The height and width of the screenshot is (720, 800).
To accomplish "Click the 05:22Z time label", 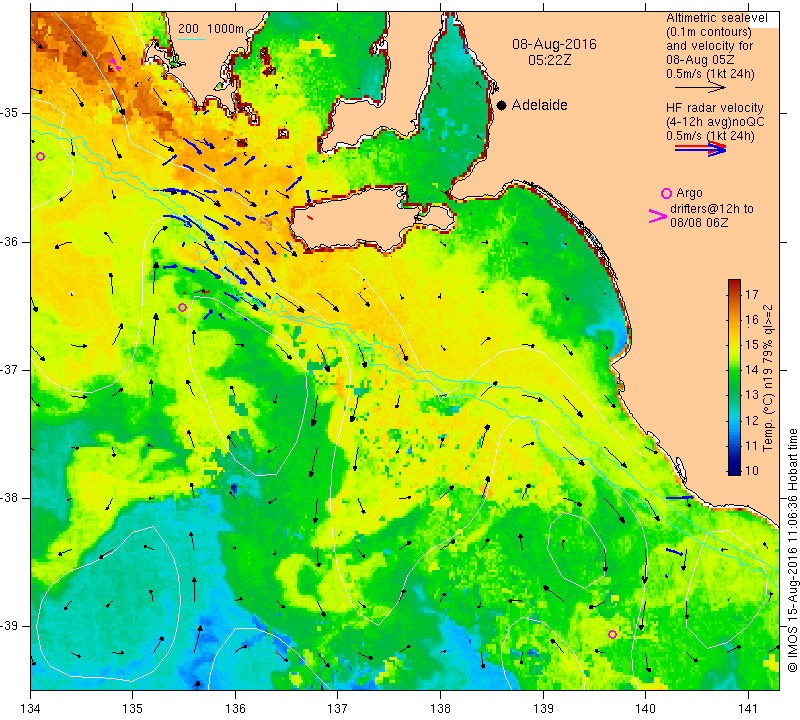I will 549,60.
